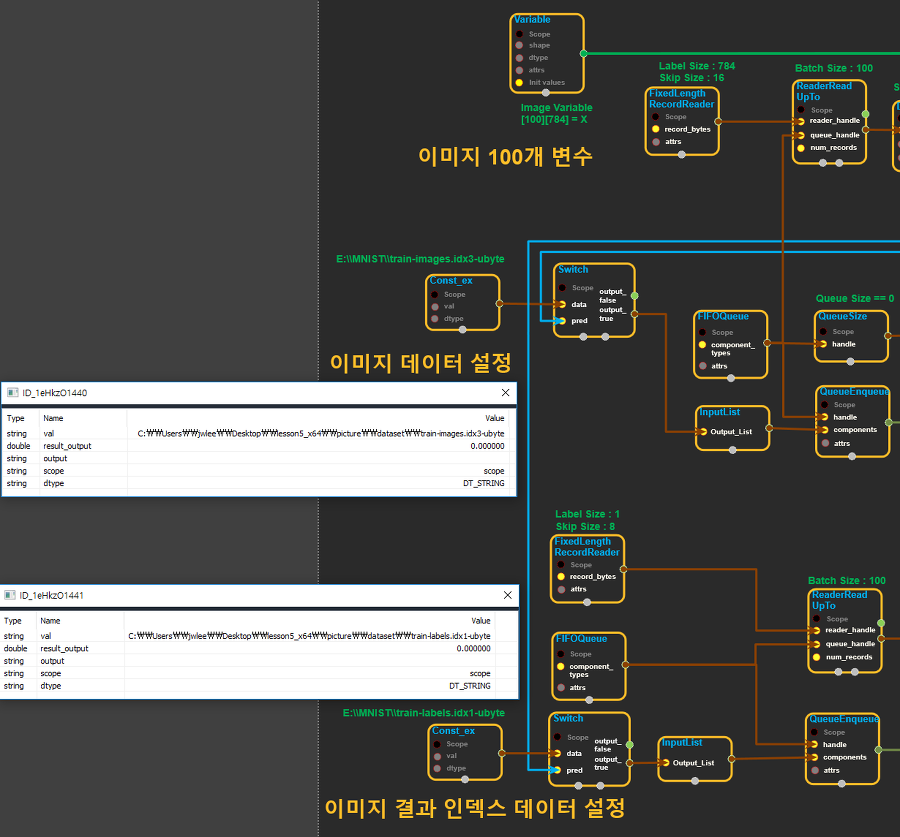Click the Variable node's init values port
The height and width of the screenshot is (837, 900).
point(520,82)
